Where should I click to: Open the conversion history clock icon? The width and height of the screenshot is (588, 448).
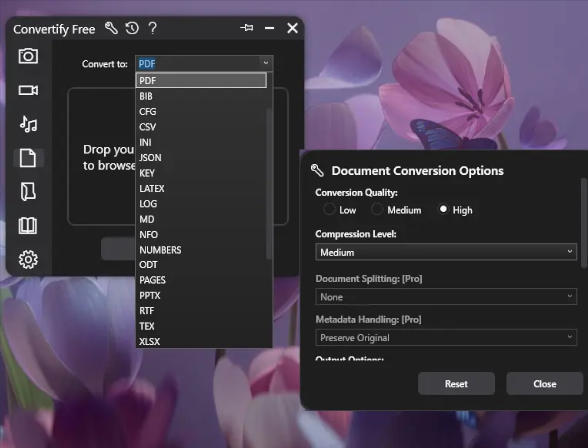[x=132, y=28]
